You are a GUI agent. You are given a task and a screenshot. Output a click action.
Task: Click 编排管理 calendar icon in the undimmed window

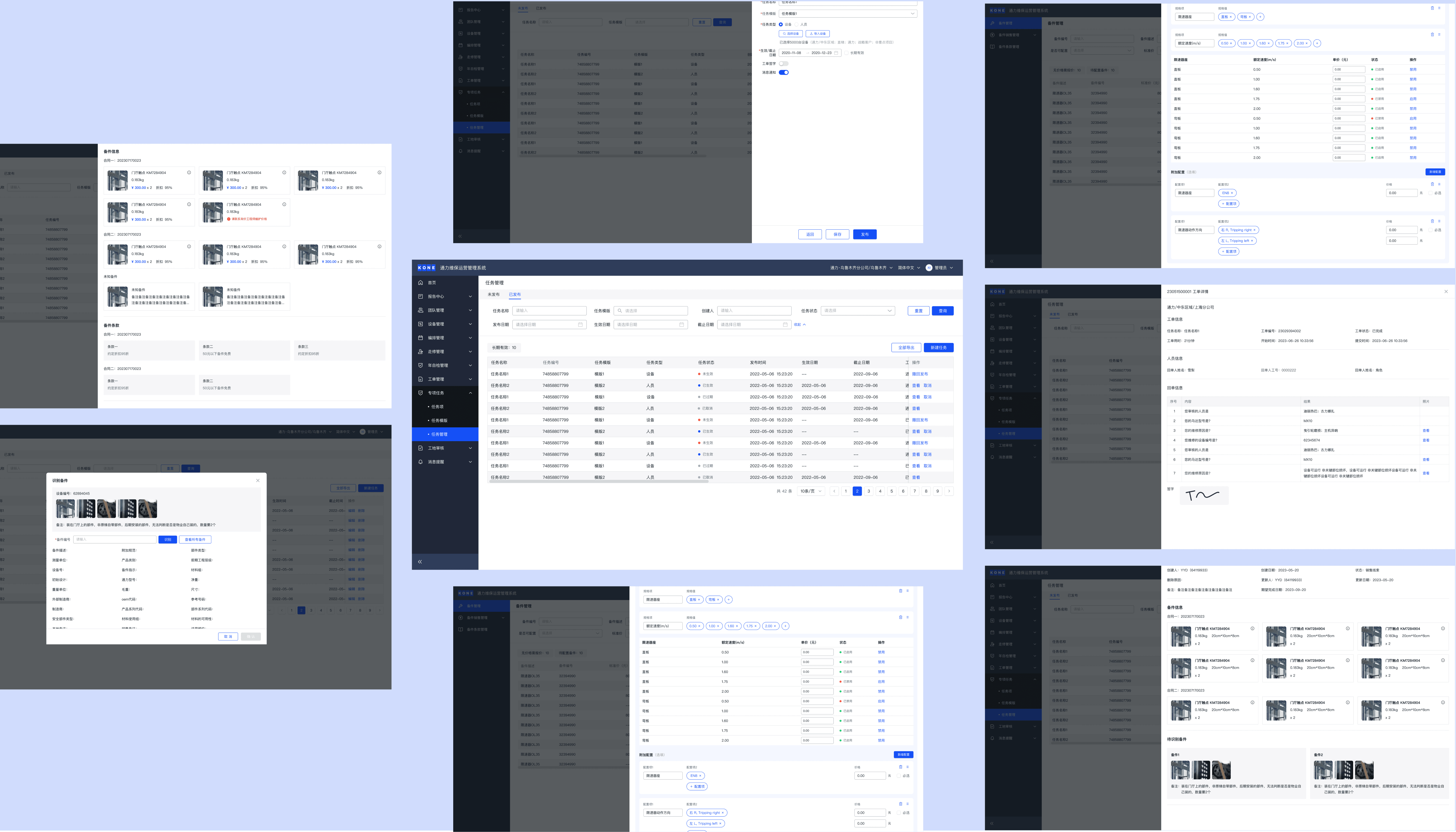tap(420, 338)
